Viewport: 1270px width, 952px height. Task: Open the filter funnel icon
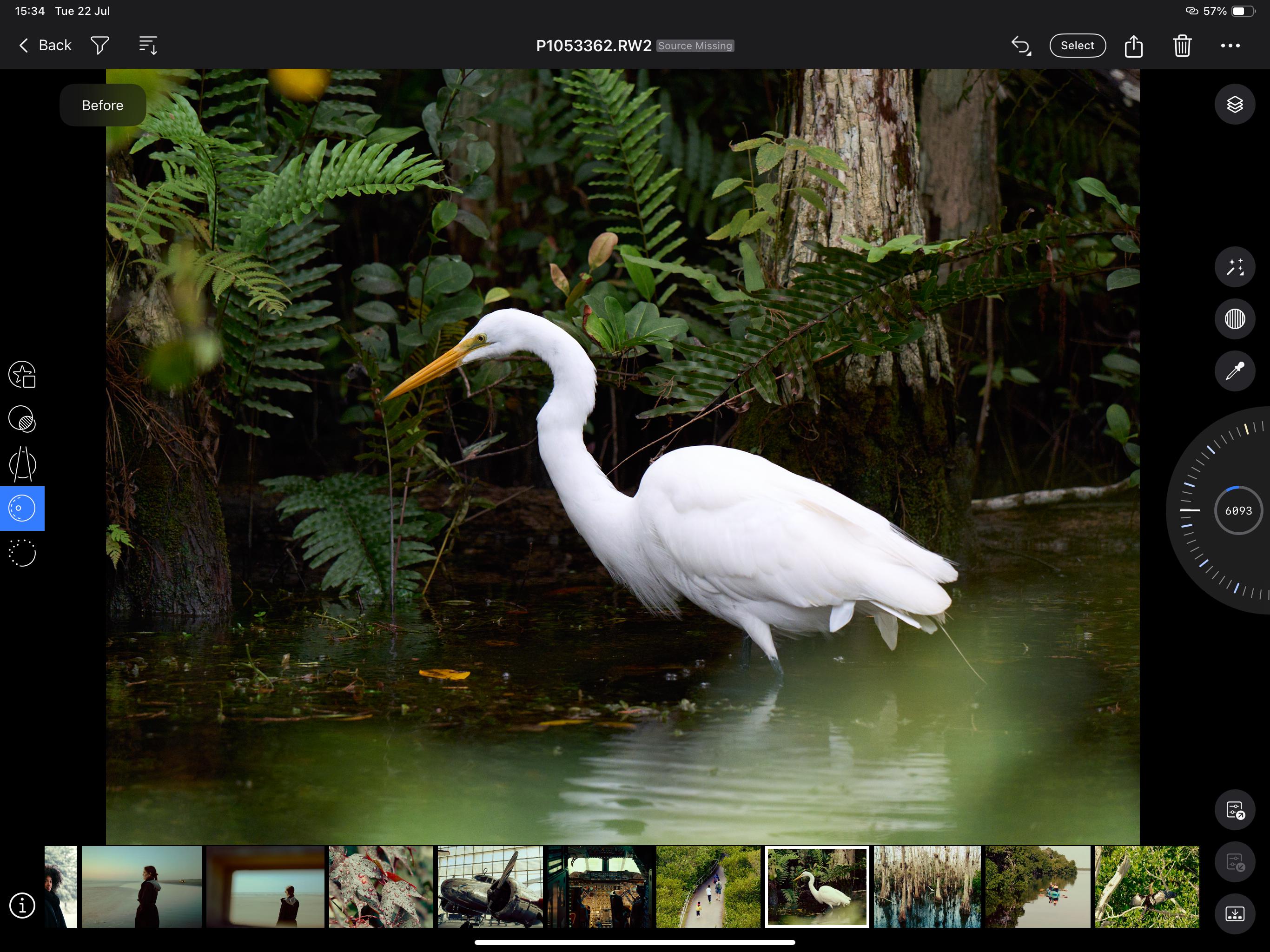click(100, 46)
